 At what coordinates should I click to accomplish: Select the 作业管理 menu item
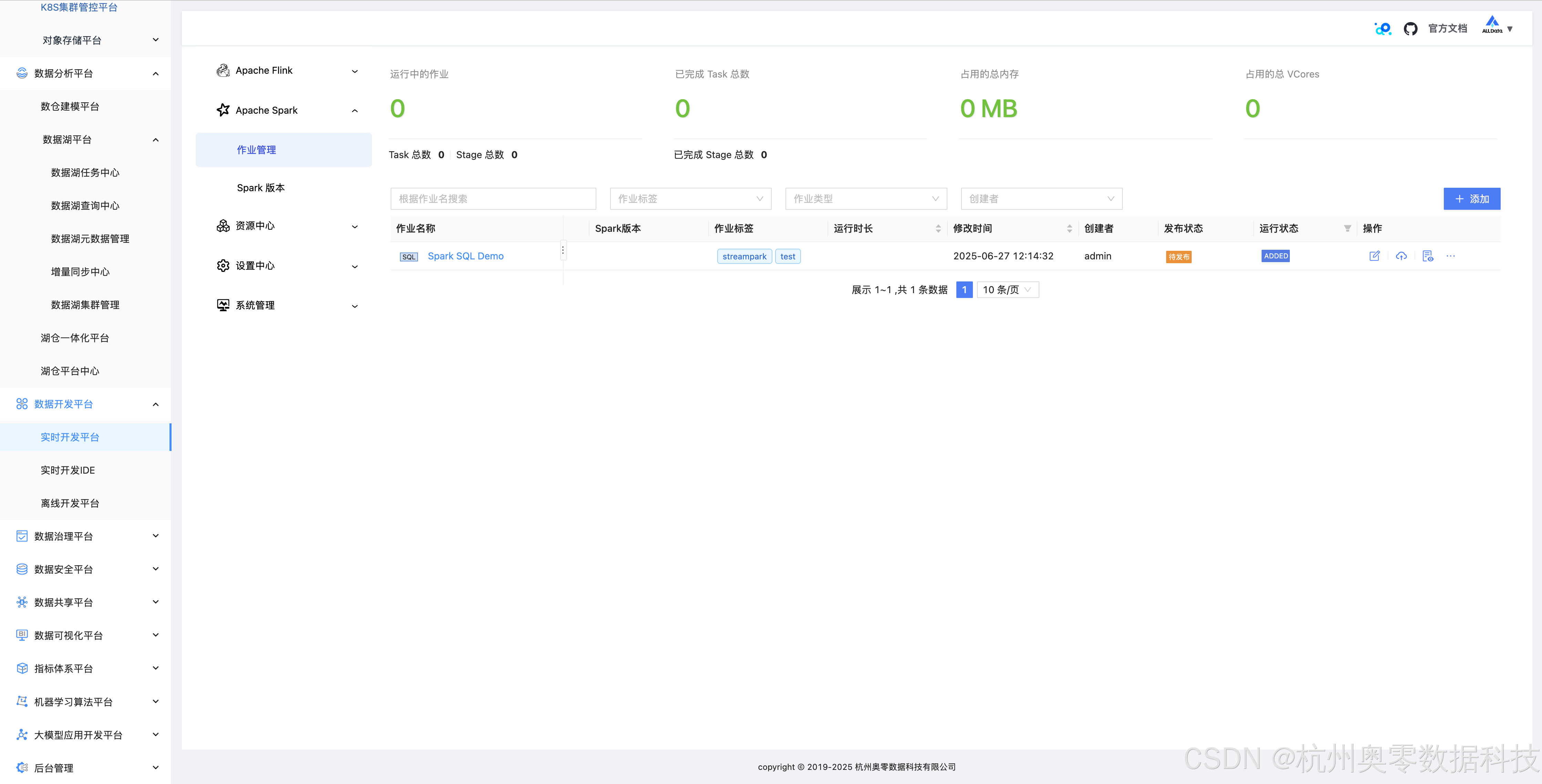tap(284, 150)
